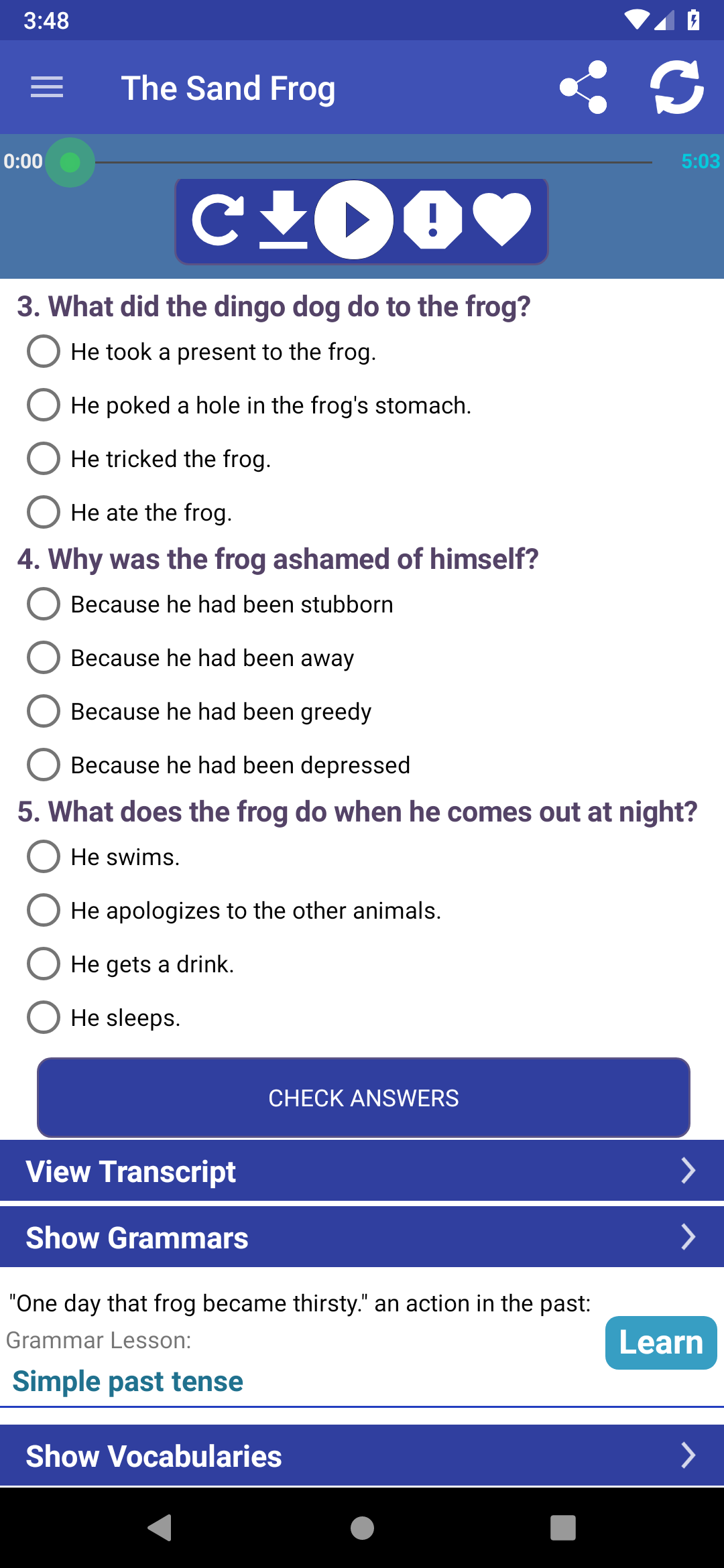Tap the Learn button for grammar lesson
The width and height of the screenshot is (724, 1568).
661,1342
